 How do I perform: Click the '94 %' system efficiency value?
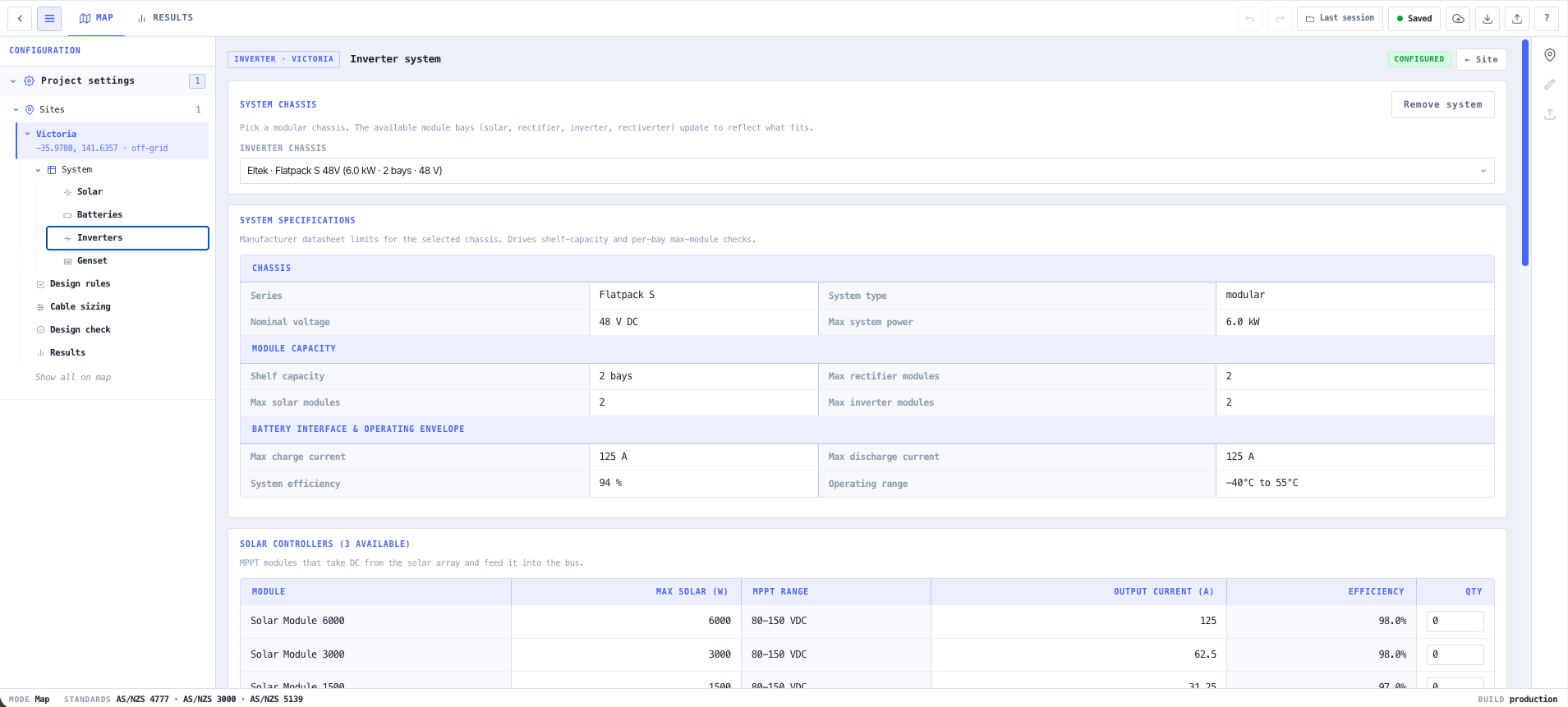point(610,484)
